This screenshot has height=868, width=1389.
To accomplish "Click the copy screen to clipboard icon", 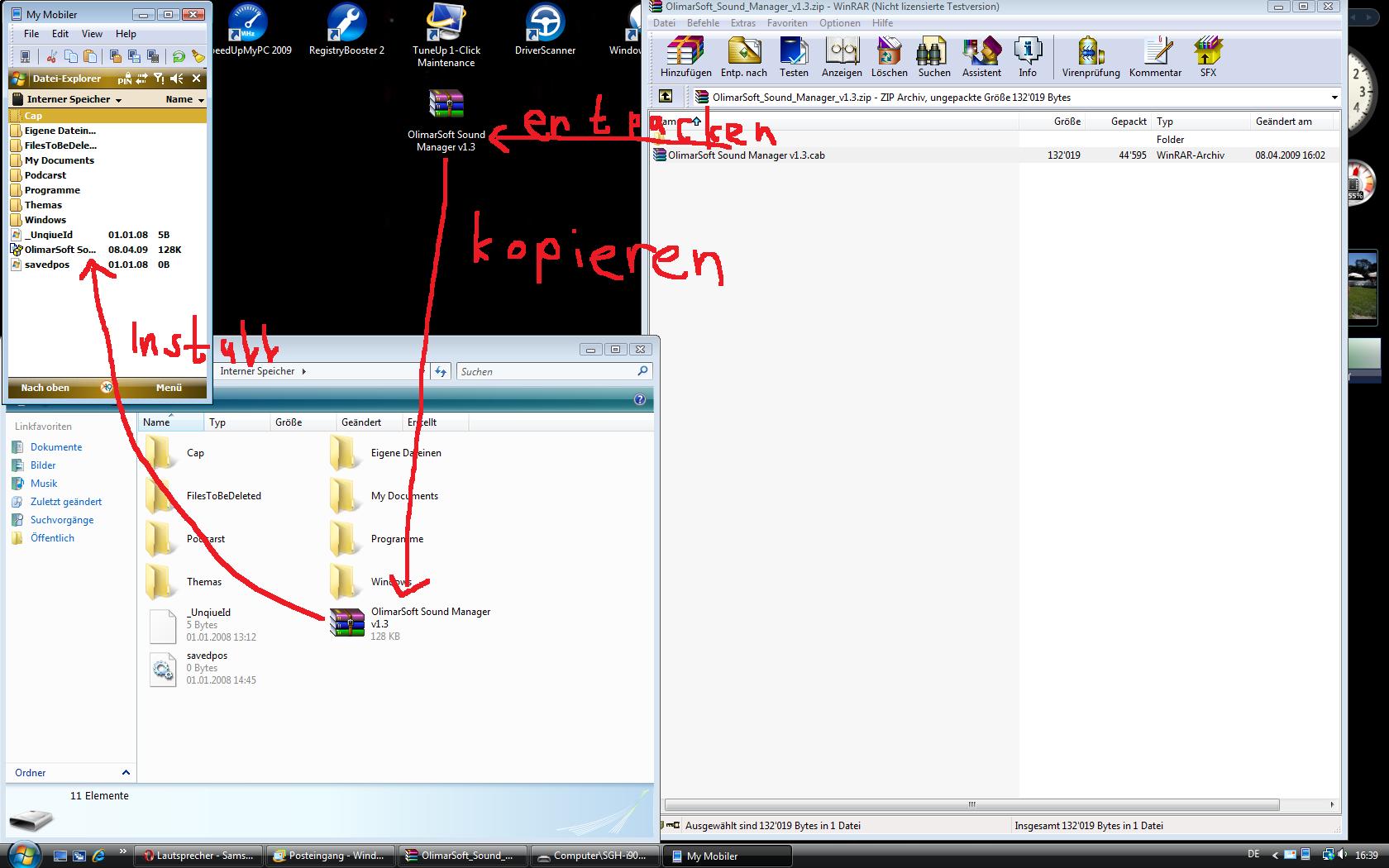I will pyautogui.click(x=115, y=56).
